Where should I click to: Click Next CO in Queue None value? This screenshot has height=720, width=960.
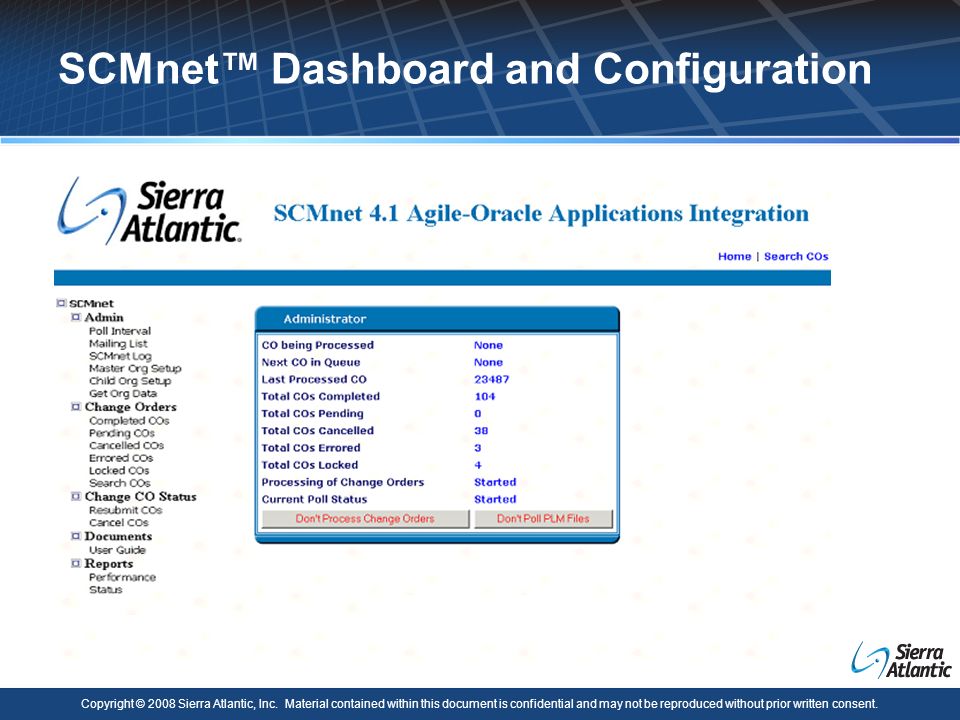click(x=488, y=362)
